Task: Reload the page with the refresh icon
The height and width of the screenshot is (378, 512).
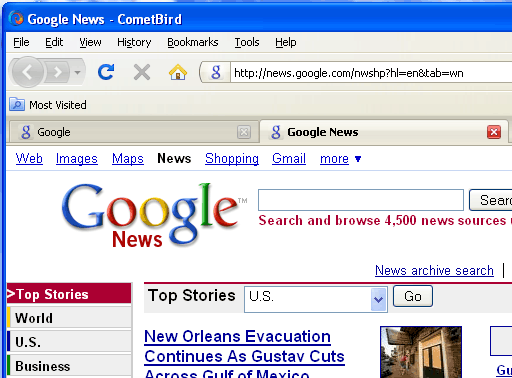Action: [106, 72]
